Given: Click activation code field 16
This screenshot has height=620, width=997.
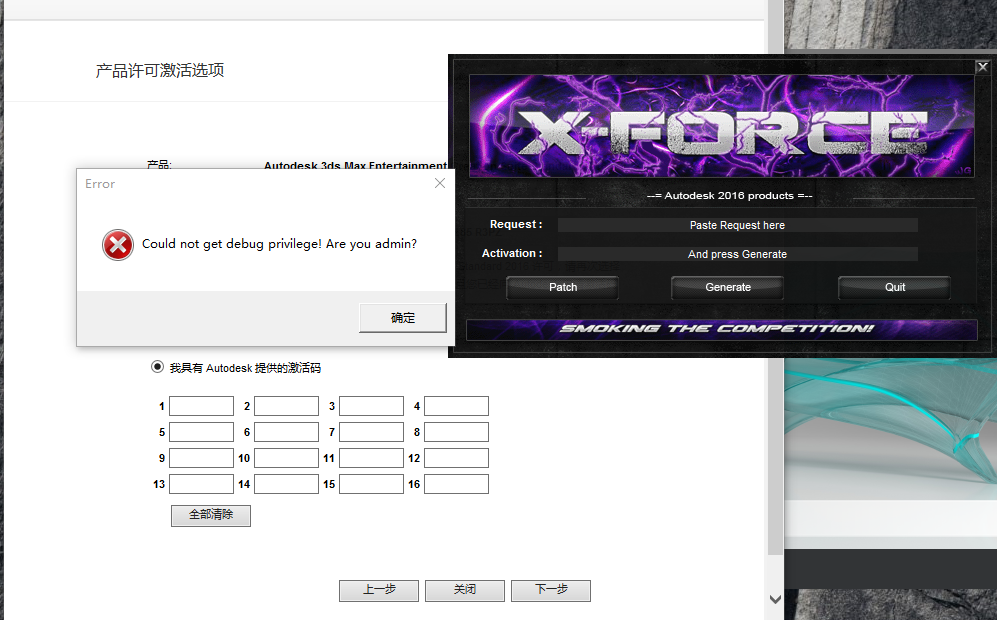Looking at the screenshot, I should [x=457, y=484].
